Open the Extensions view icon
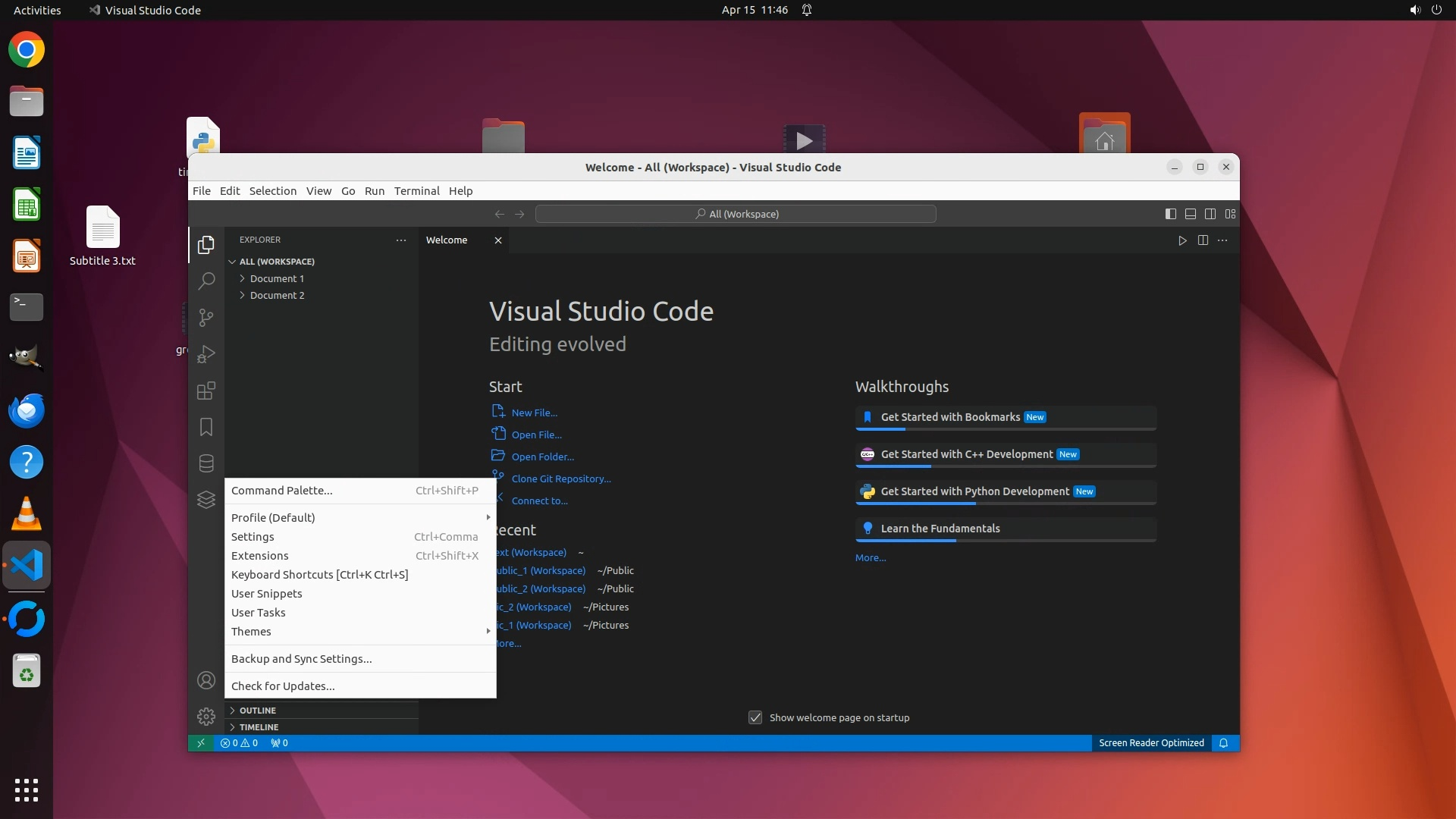The height and width of the screenshot is (819, 1456). point(206,391)
